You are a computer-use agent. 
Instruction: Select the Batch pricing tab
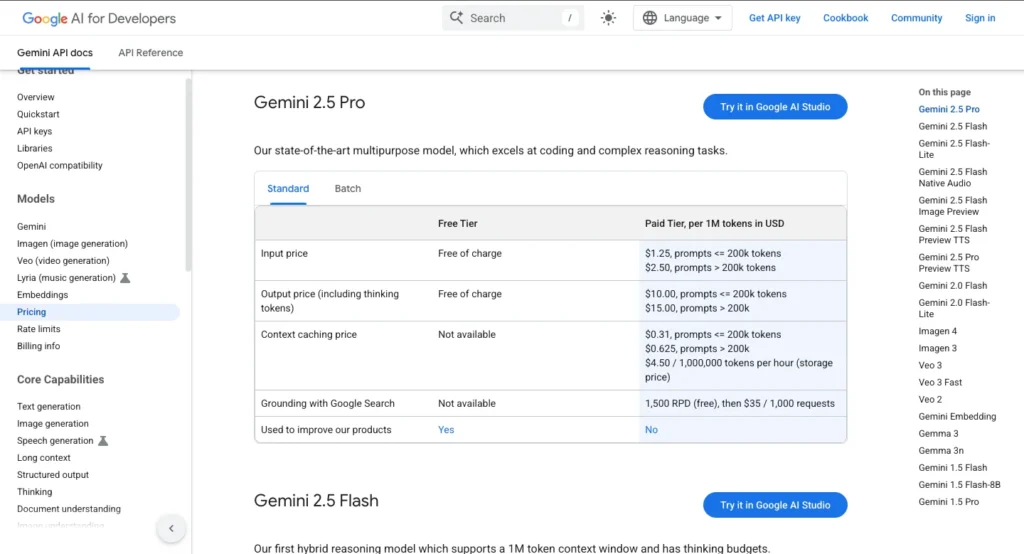tap(347, 188)
